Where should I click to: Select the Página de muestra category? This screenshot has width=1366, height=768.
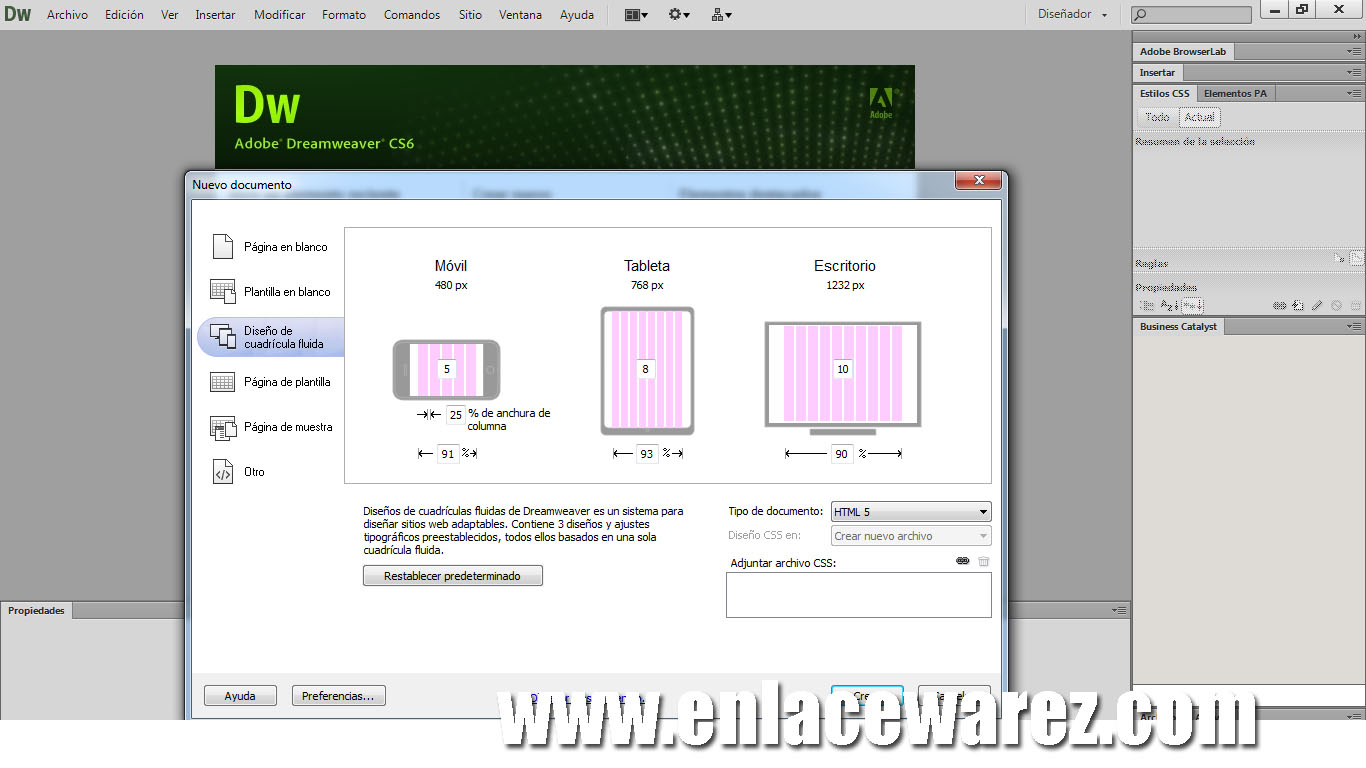point(270,427)
